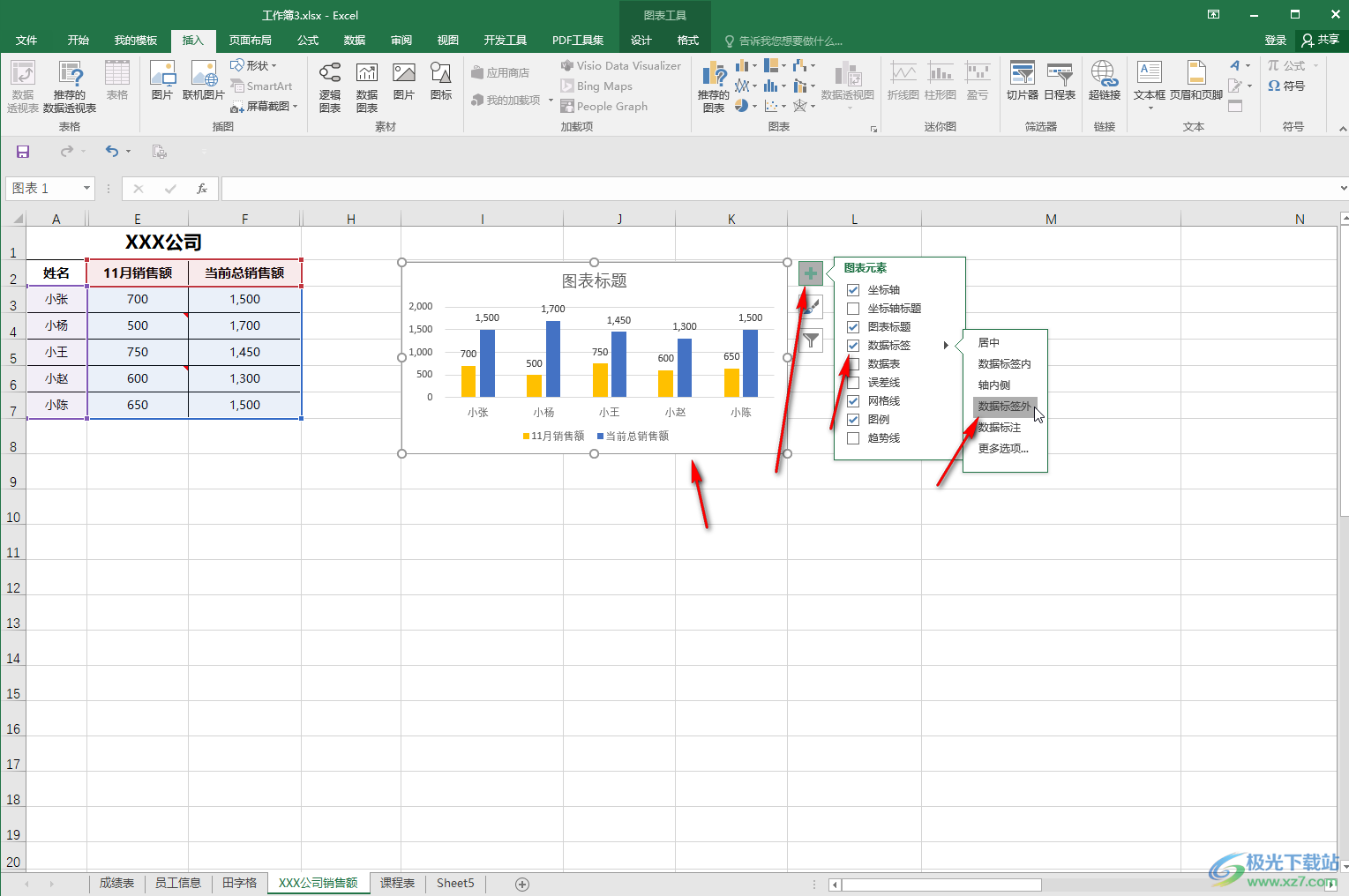Check the 误差线 chart element
Screen dimensions: 1349x896
[853, 382]
